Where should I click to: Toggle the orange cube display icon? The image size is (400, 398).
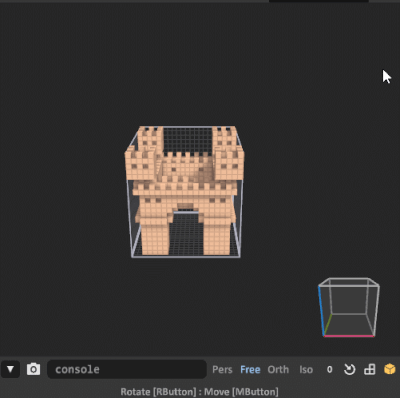coord(389,369)
